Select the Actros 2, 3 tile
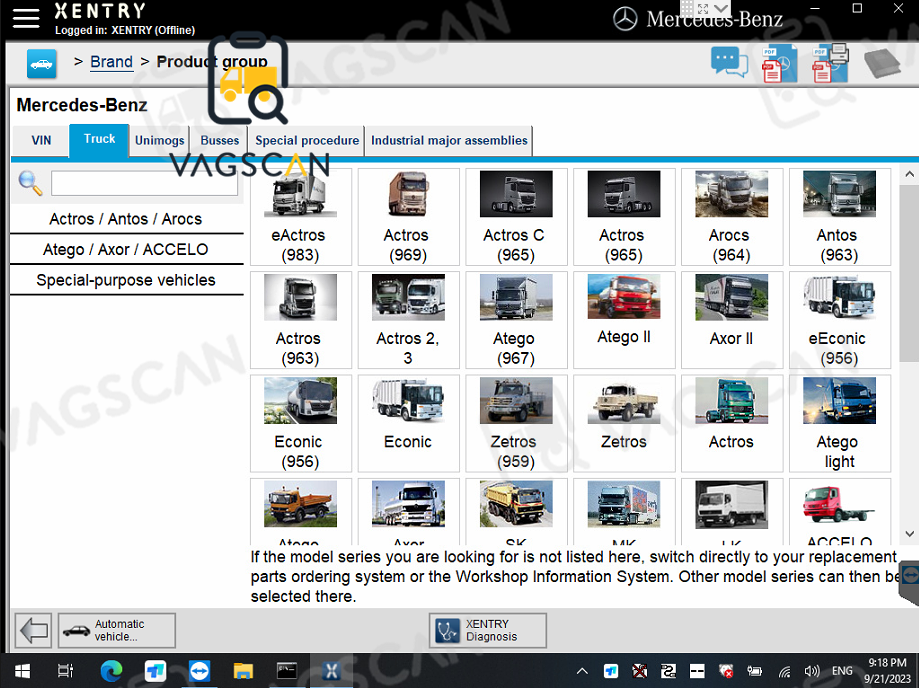 (409, 320)
